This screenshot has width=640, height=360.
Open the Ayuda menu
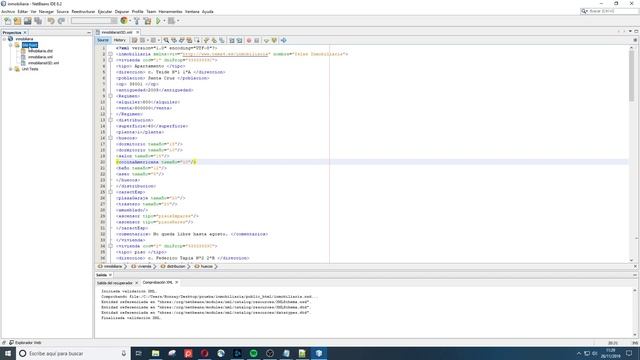[x=208, y=11]
